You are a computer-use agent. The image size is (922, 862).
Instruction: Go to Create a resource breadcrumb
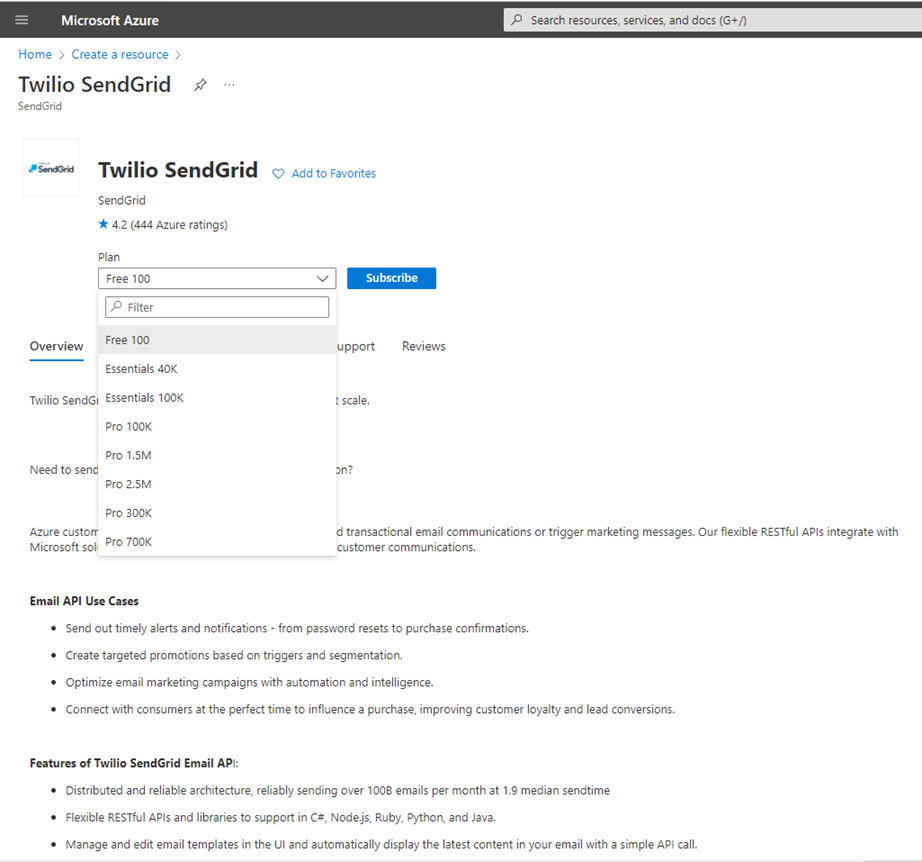(x=120, y=55)
